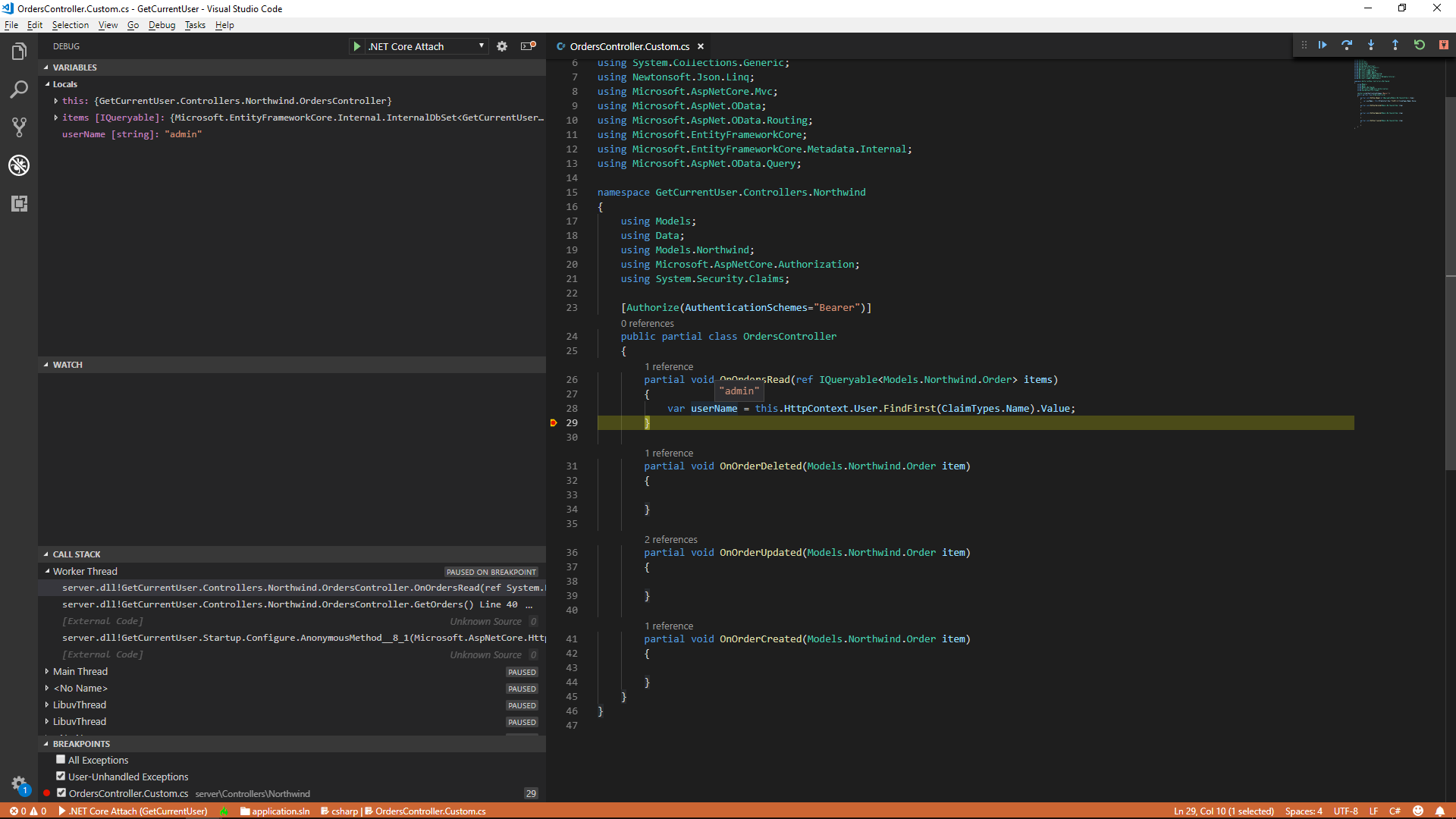Open launch.json via debug gear icon
Viewport: 1456px width, 819px height.
[x=502, y=46]
